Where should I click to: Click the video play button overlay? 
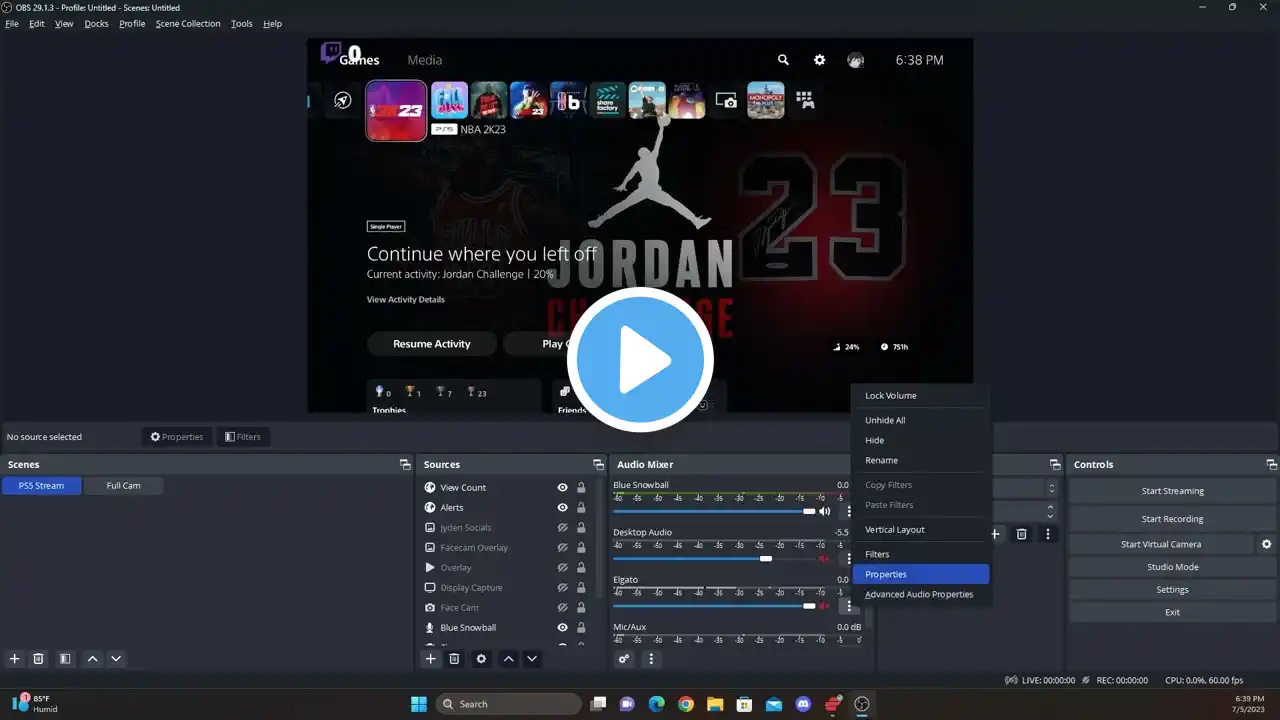click(x=640, y=360)
